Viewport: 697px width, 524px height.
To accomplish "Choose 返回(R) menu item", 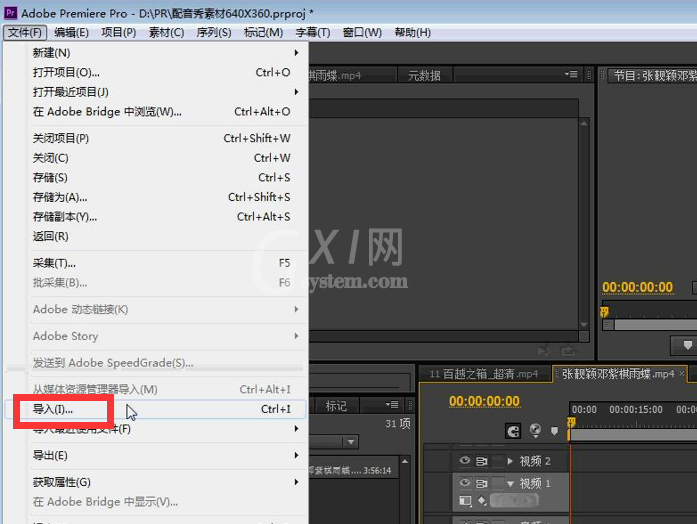I will coord(156,236).
